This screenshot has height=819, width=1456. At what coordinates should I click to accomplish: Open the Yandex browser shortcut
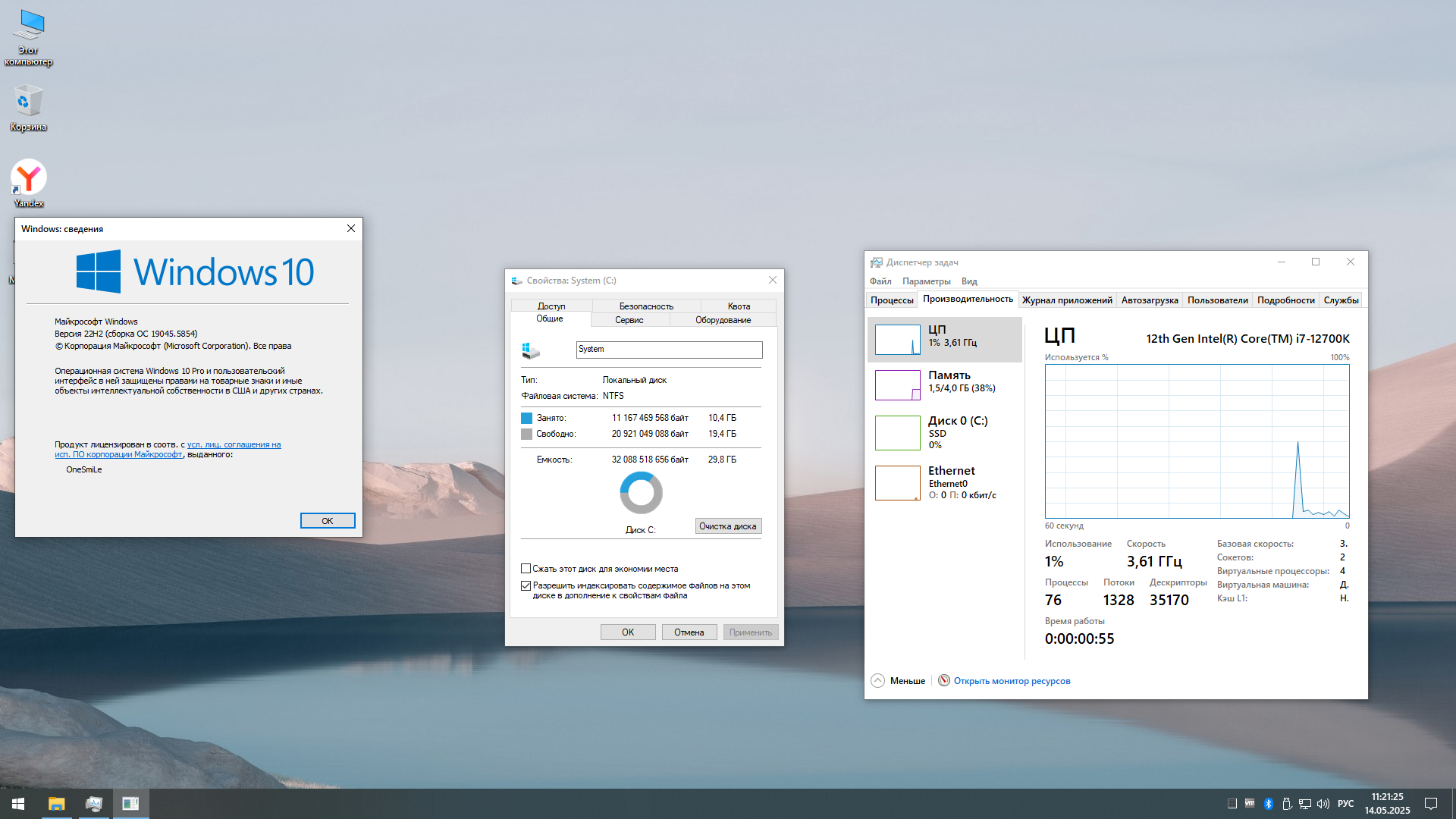(29, 180)
